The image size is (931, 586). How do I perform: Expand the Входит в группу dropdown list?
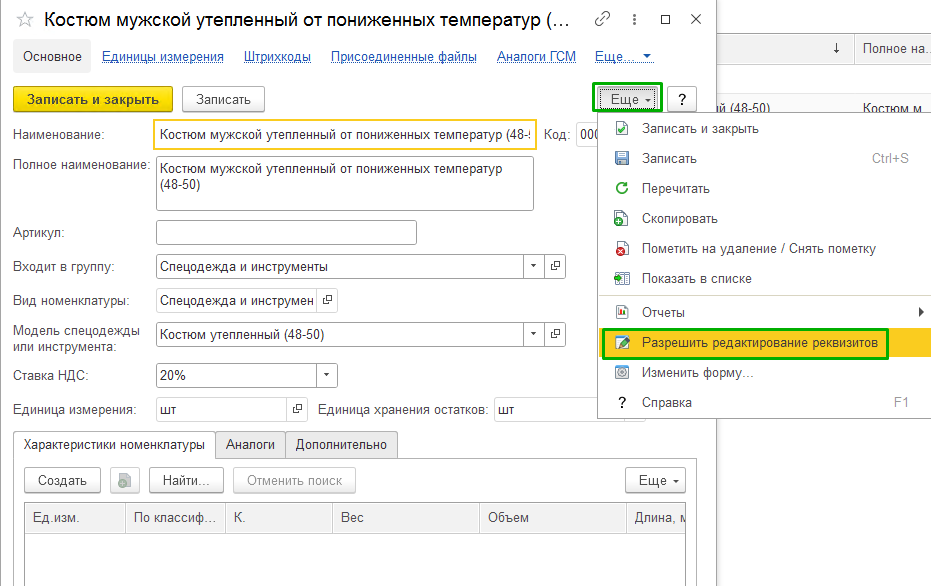coord(534,267)
